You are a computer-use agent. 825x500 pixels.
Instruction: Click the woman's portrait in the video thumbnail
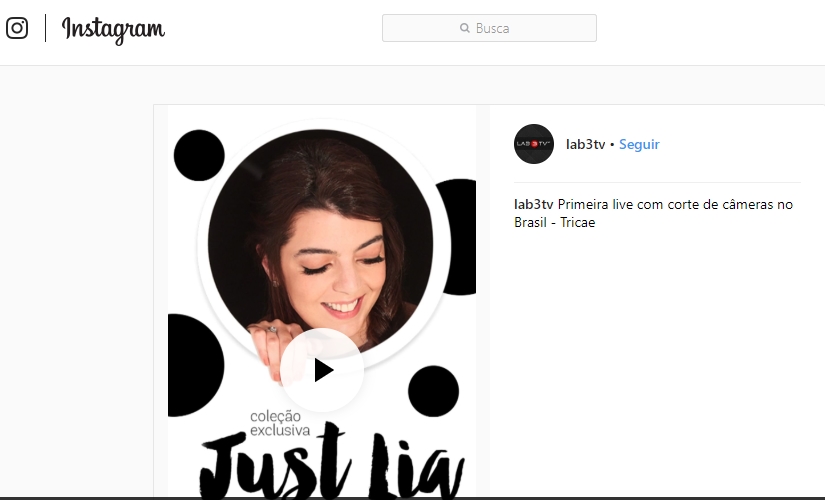[x=321, y=242]
